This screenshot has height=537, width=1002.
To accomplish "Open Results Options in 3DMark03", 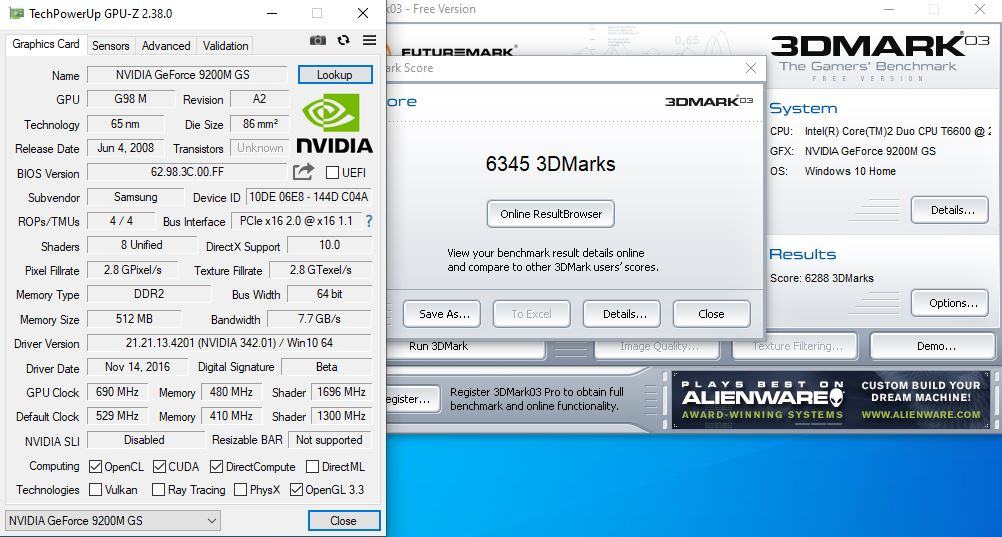I will (950, 303).
